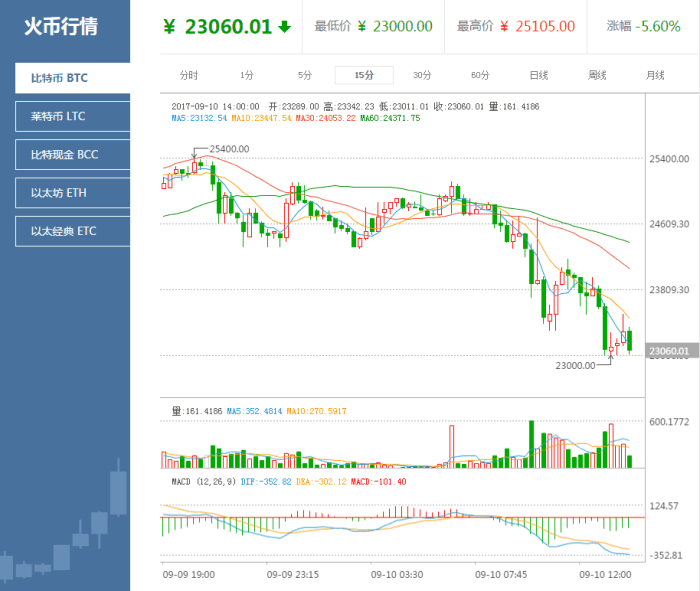Click the 收:23060.01 close price value

click(458, 107)
